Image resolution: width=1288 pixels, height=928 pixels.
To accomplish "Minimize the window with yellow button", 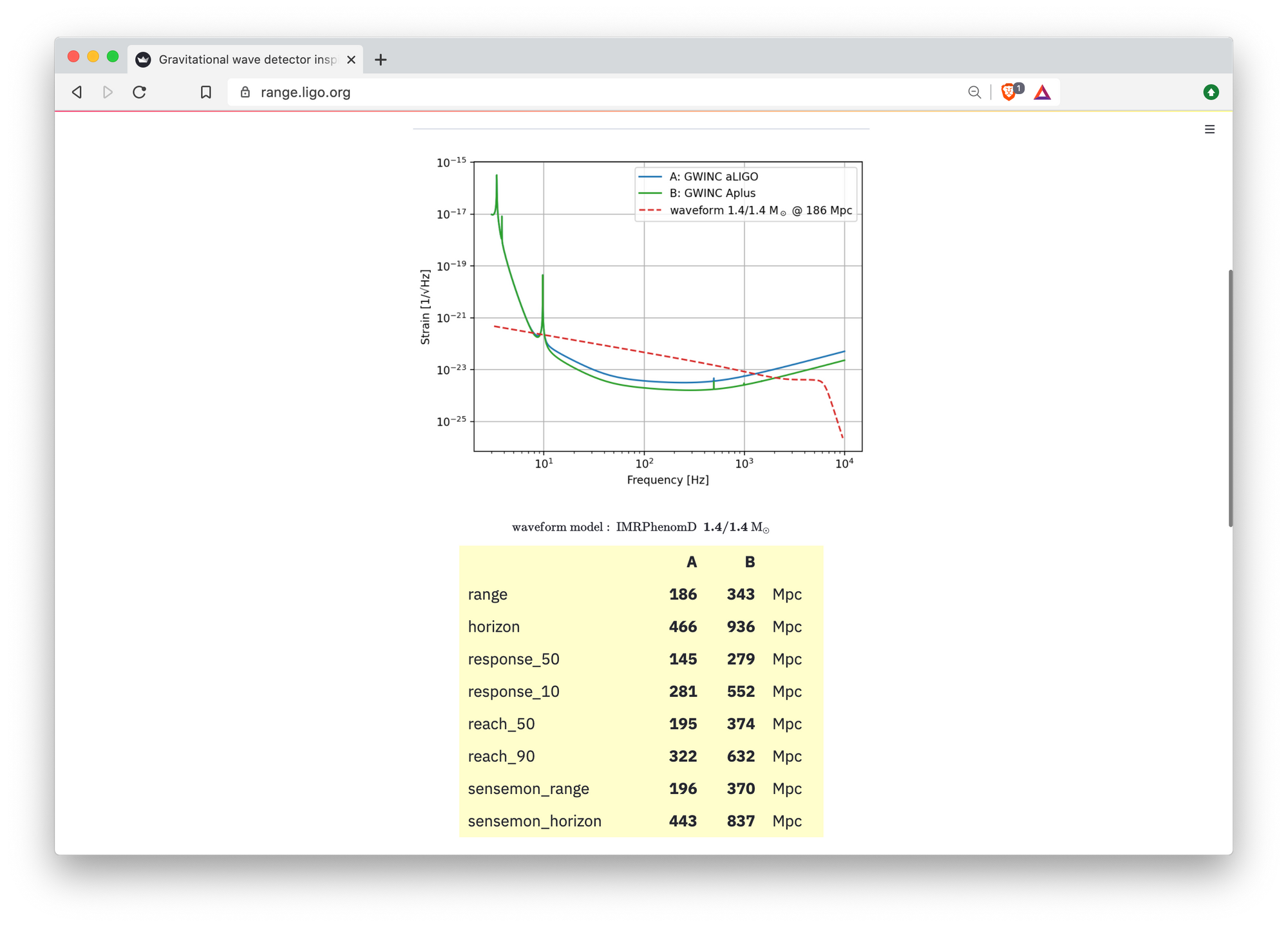I will coord(93,56).
